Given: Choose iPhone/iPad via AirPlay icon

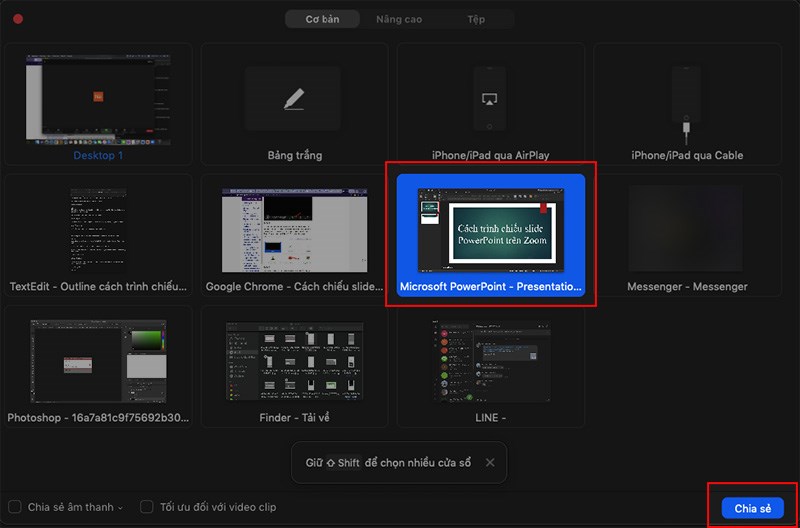Looking at the screenshot, I should coord(490,99).
